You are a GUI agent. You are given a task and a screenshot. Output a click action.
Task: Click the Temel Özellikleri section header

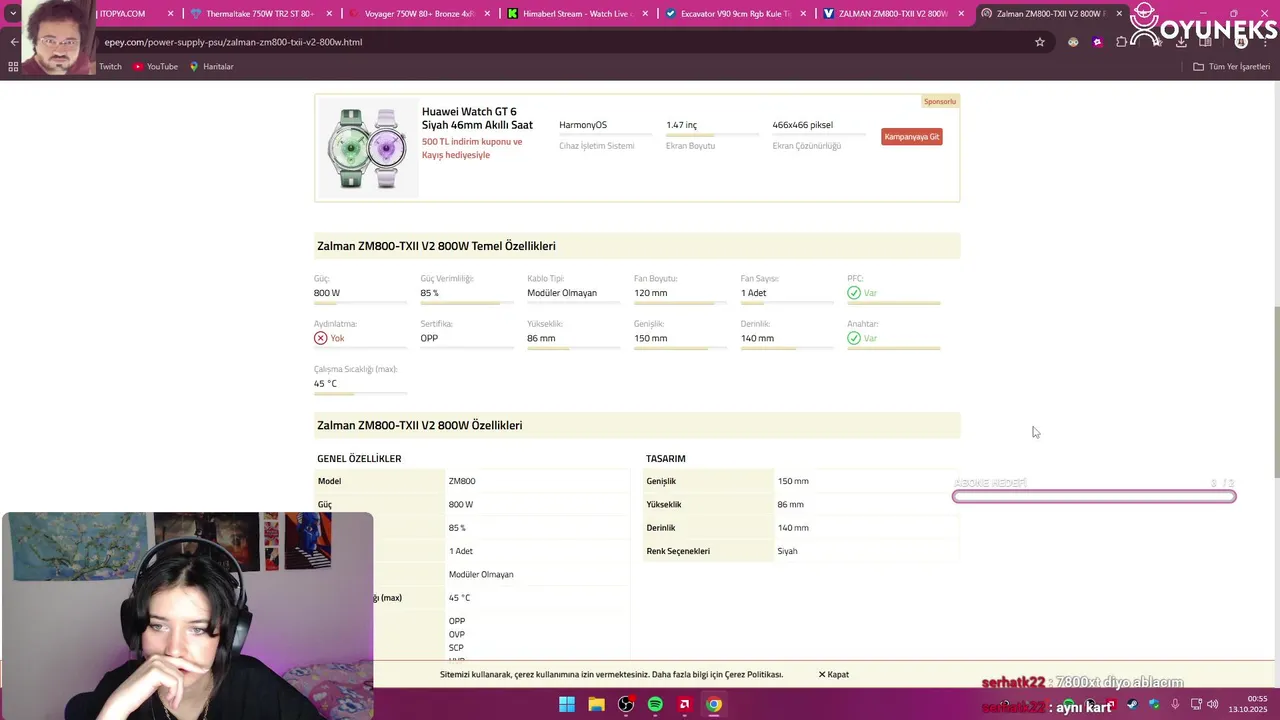pos(637,246)
